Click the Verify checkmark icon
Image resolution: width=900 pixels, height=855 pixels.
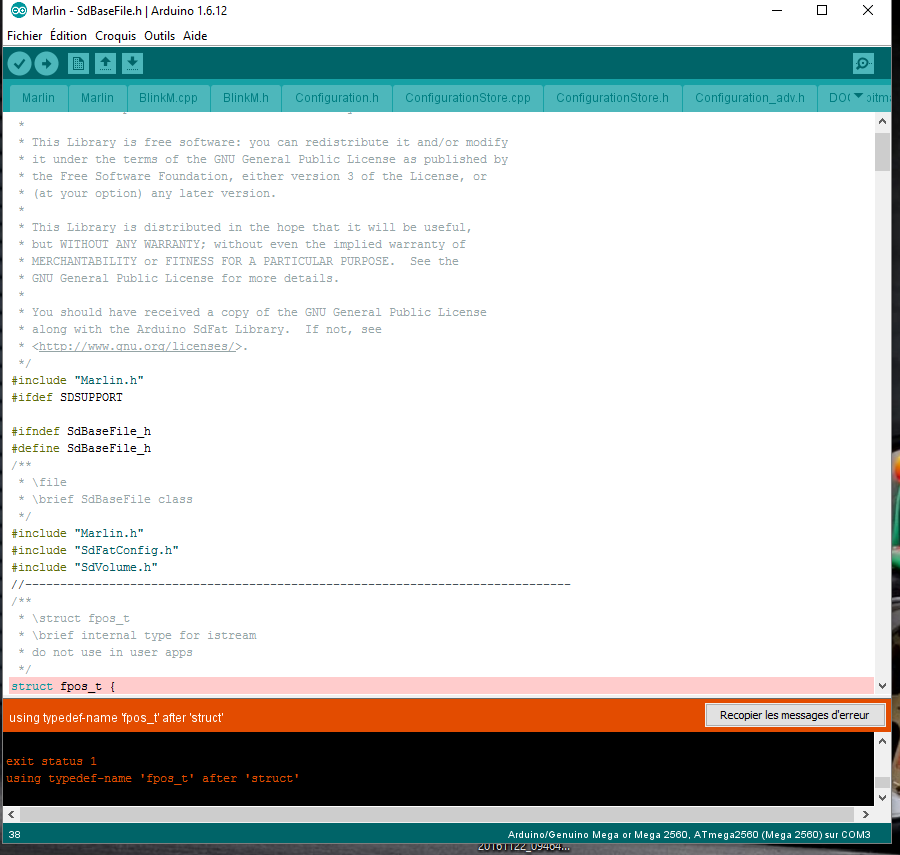click(x=20, y=63)
